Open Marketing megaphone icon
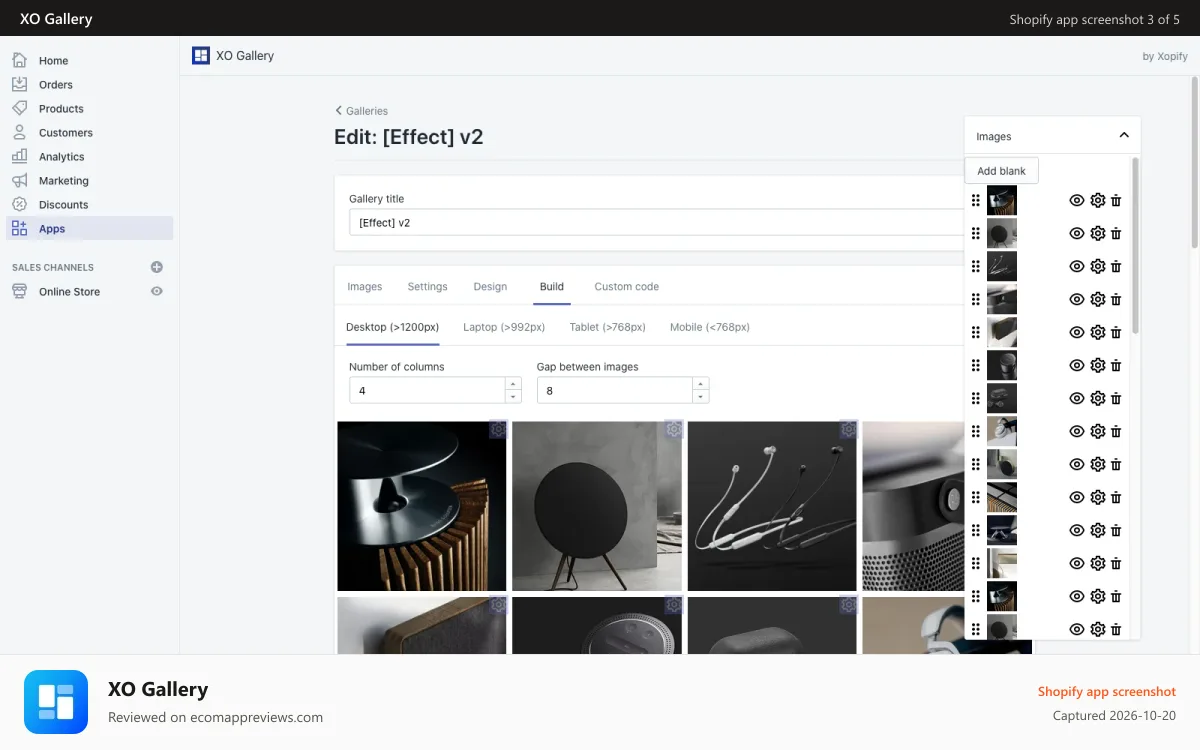 point(20,180)
